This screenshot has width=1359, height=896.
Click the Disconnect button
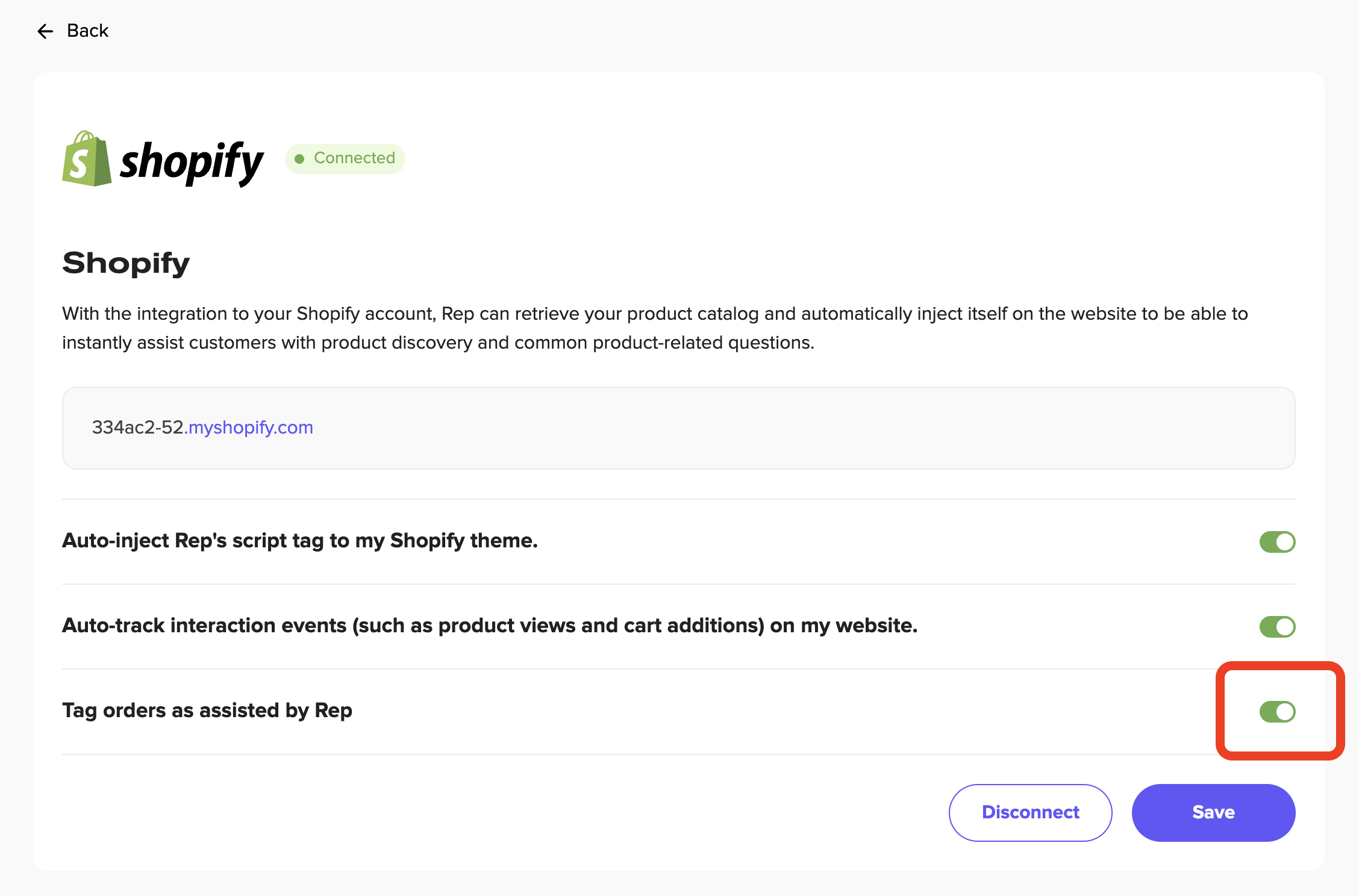click(1030, 812)
